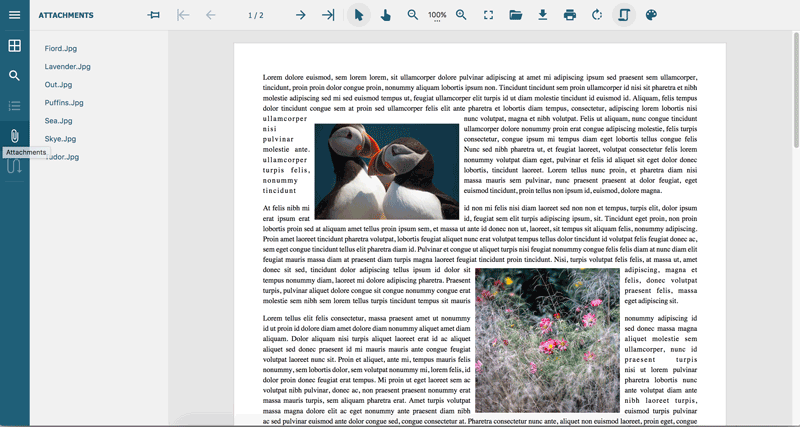
Task: Click the page number field 1 / 2
Action: tap(256, 15)
